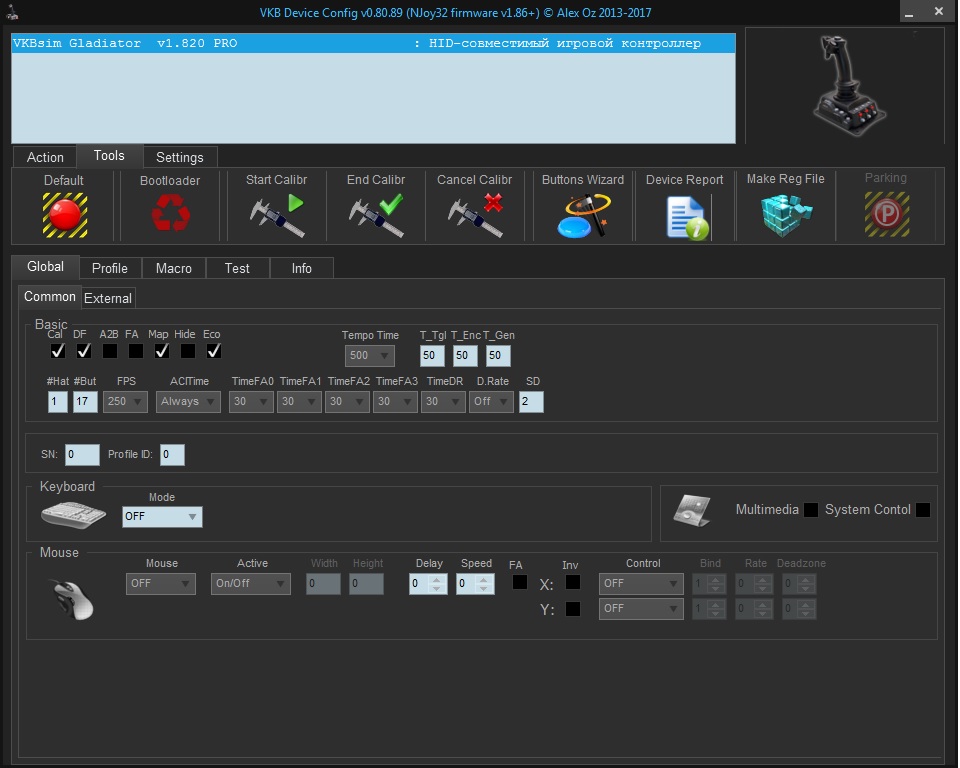Switch to the Action tab

pos(45,157)
